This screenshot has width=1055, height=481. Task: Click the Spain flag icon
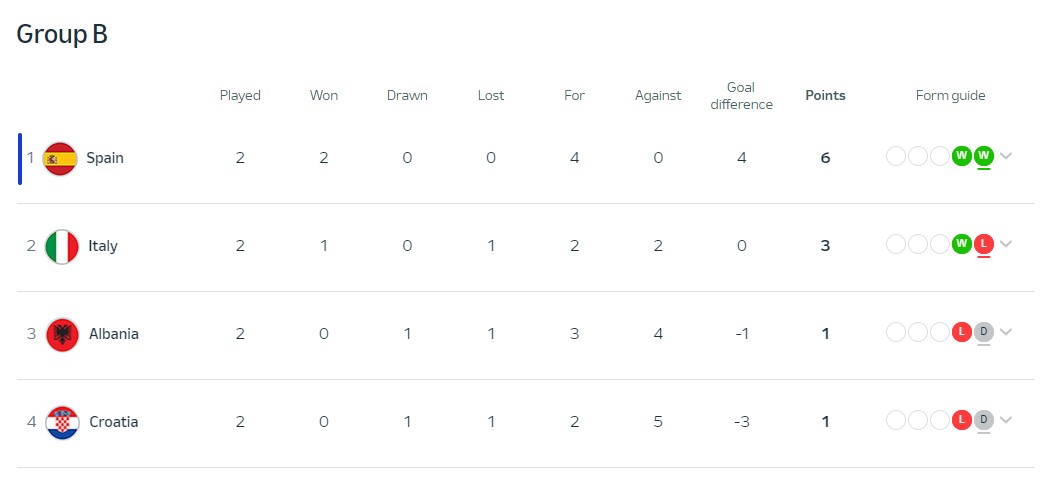[60, 159]
